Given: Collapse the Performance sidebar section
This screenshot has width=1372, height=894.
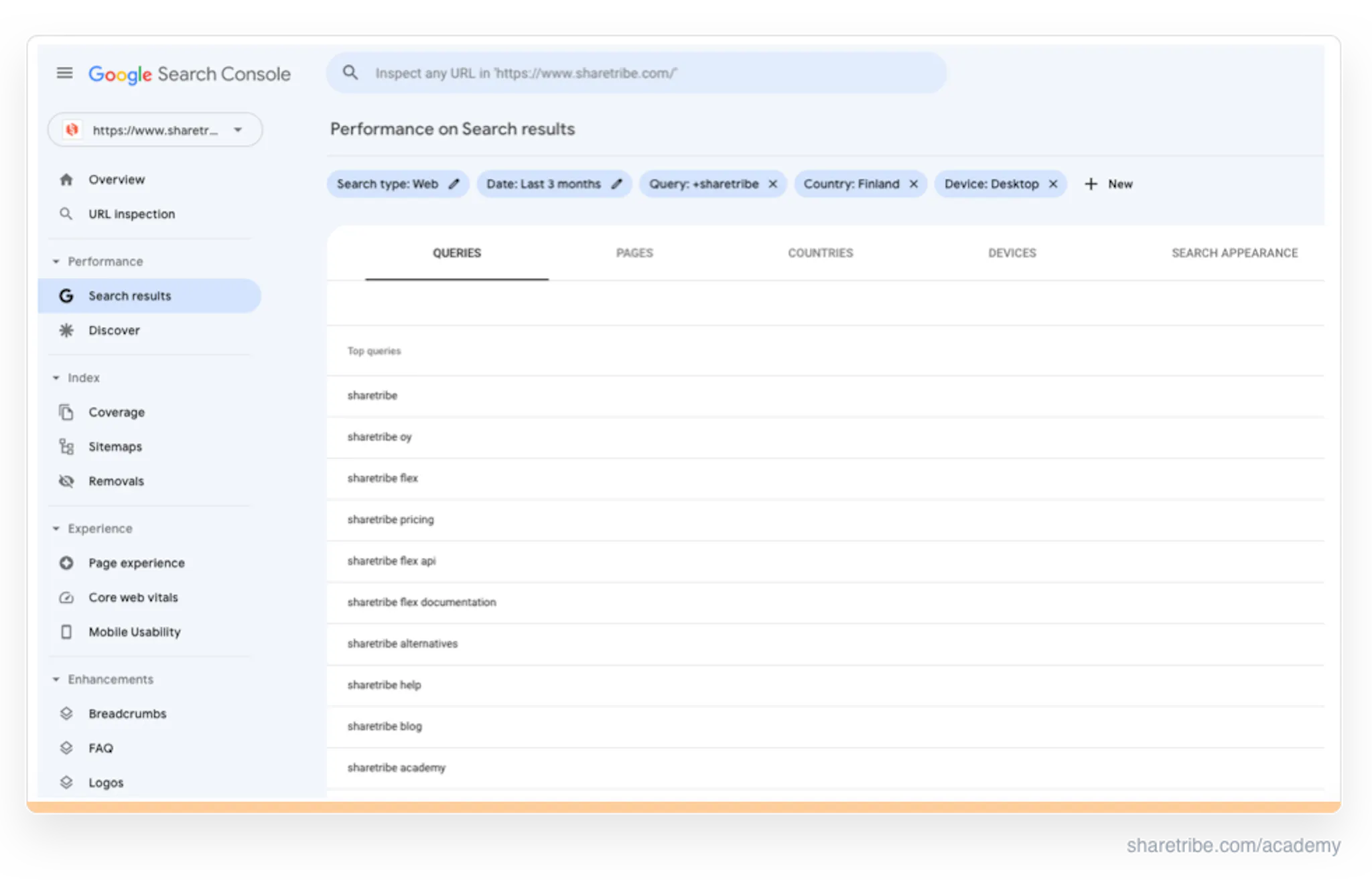Looking at the screenshot, I should pos(56,261).
